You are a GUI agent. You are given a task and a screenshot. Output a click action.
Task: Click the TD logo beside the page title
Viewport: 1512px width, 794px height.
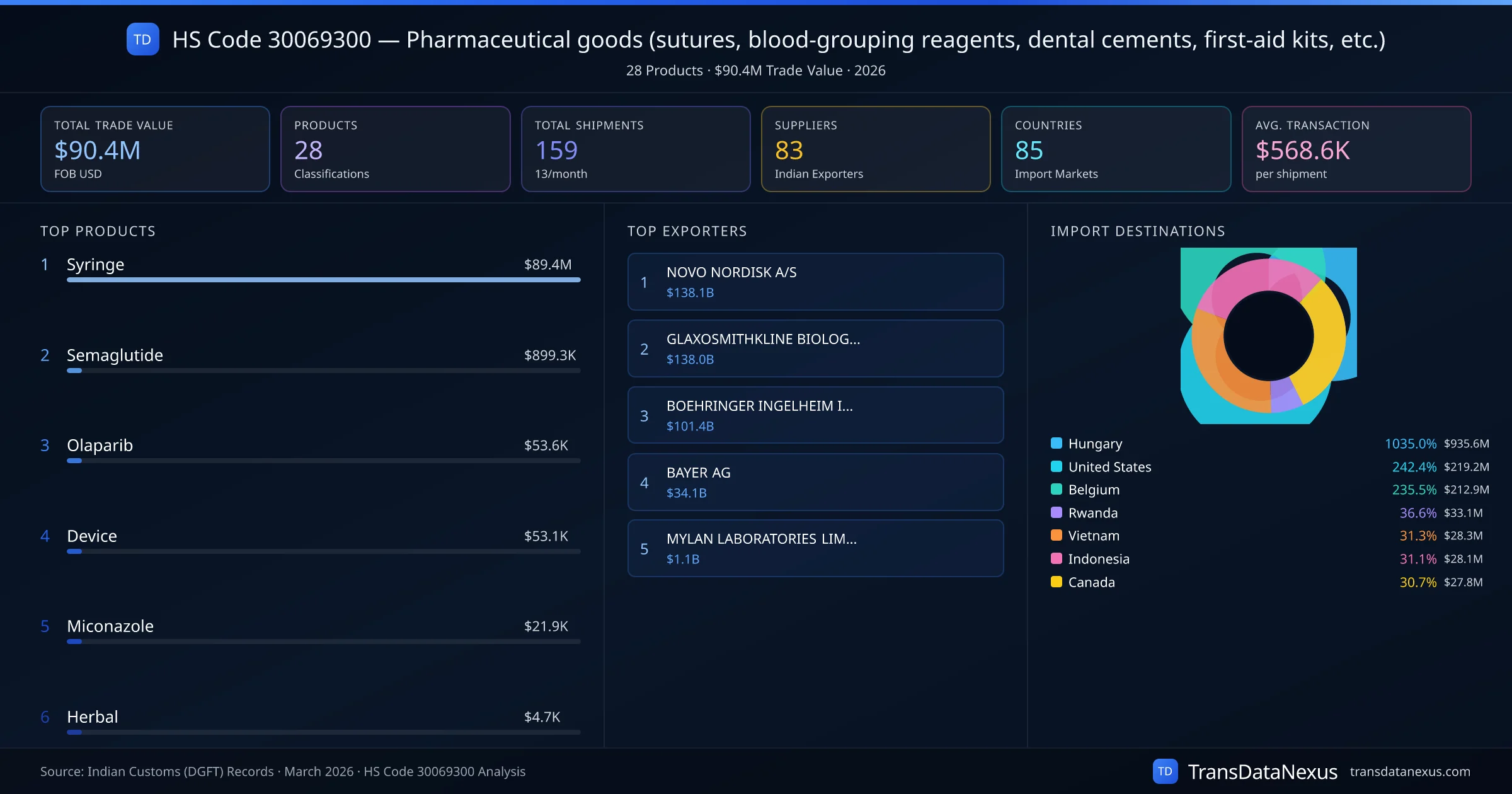click(142, 40)
